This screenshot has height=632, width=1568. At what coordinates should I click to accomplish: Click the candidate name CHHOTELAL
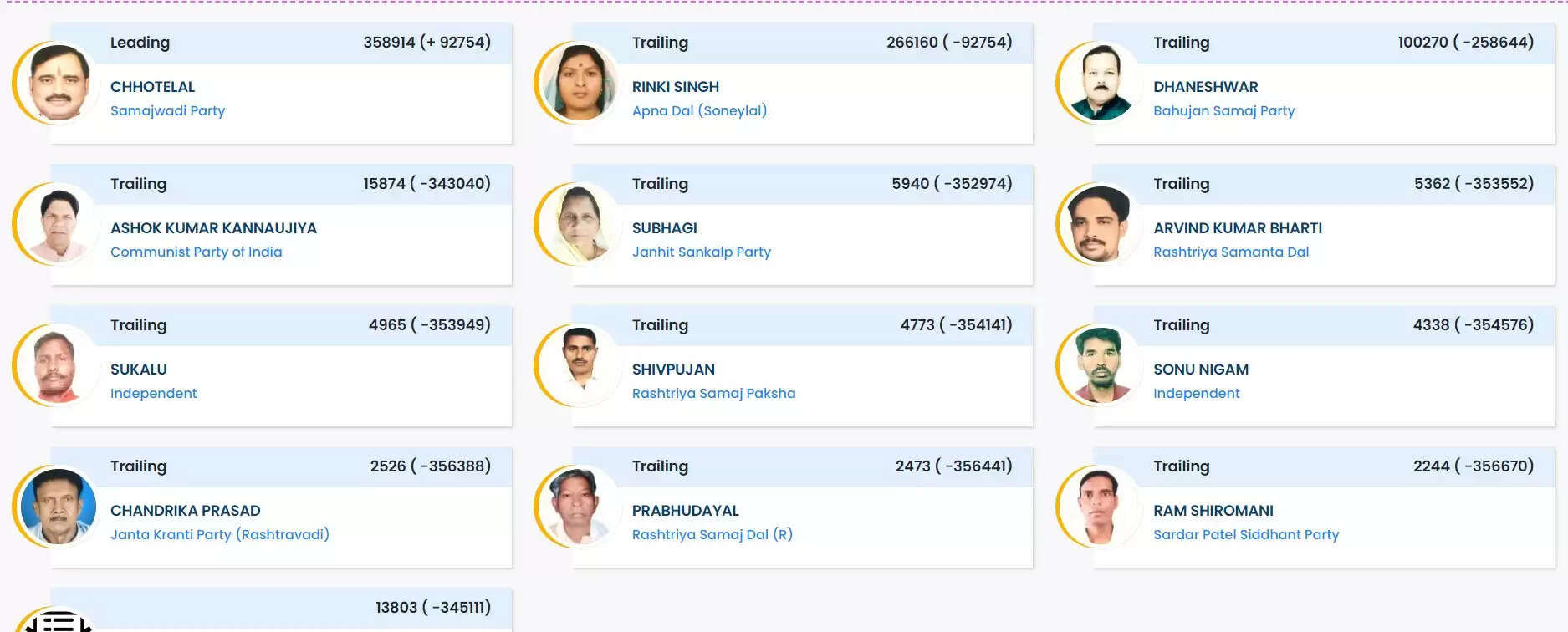pyautogui.click(x=153, y=86)
